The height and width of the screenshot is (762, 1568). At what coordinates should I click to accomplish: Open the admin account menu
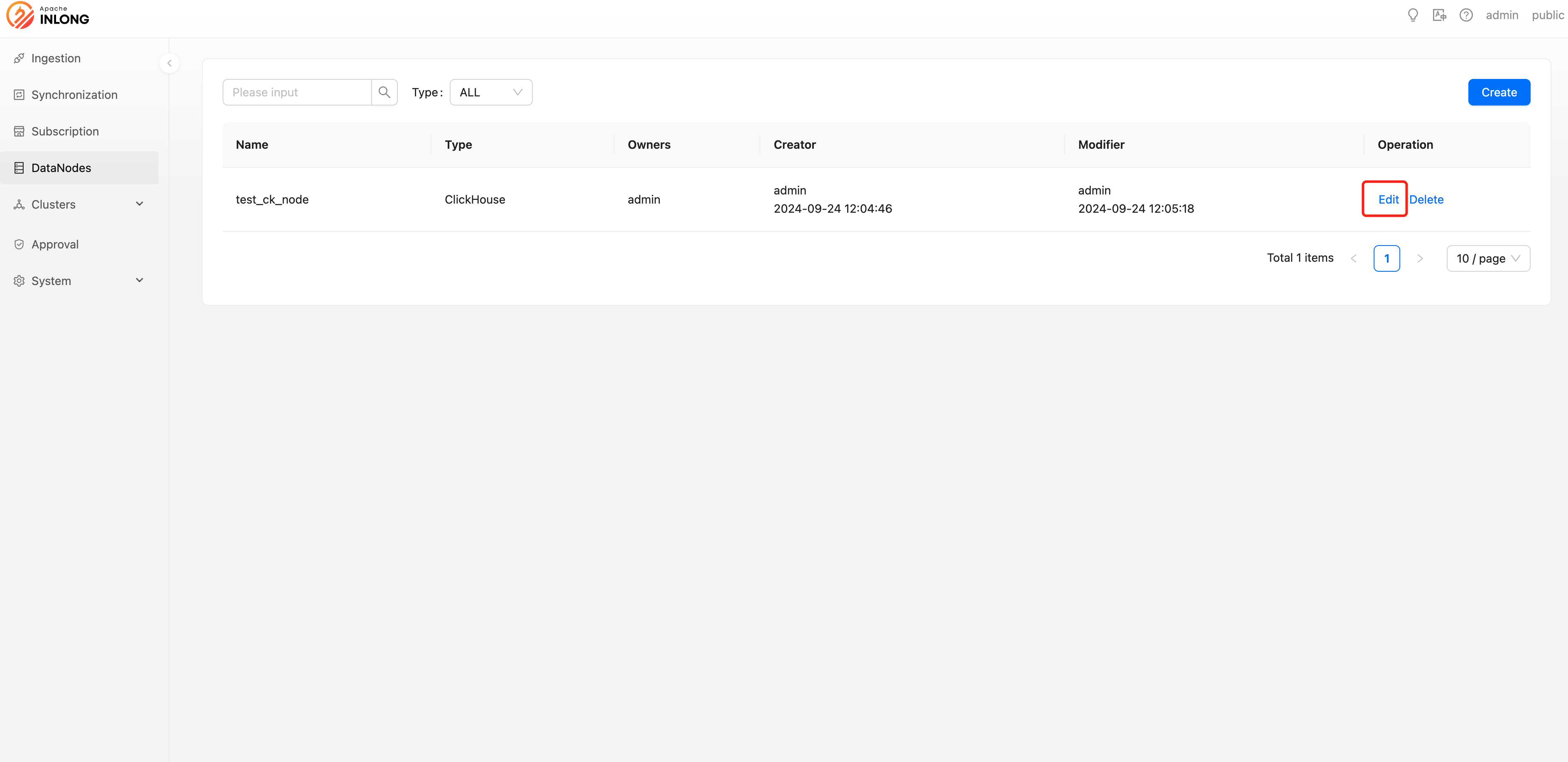pyautogui.click(x=1502, y=15)
